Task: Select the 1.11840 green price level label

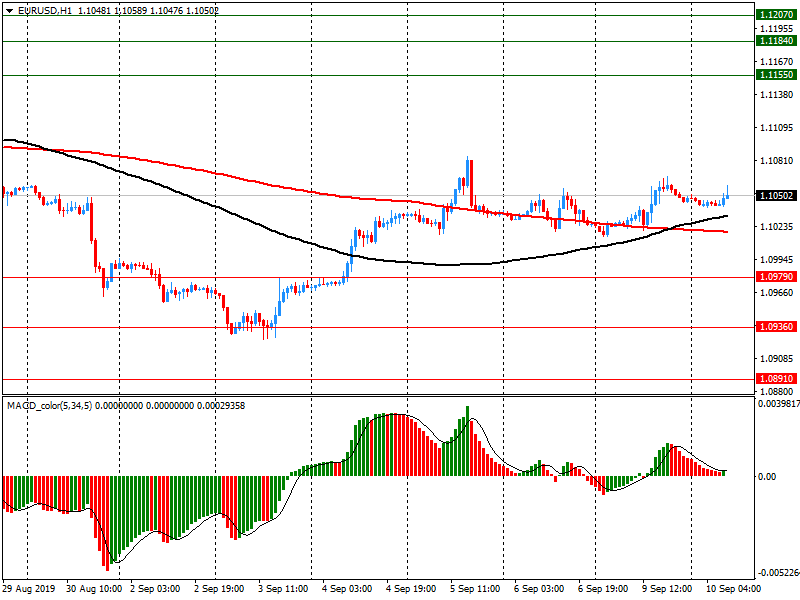Action: [x=776, y=41]
